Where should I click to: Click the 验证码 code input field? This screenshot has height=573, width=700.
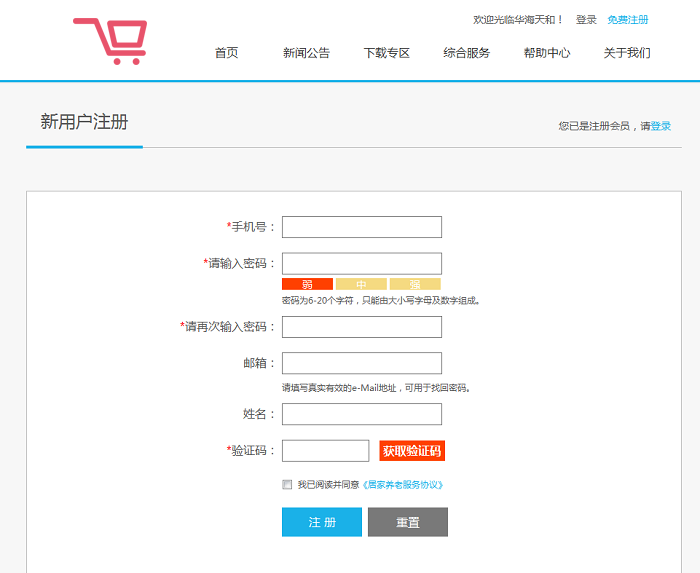pyautogui.click(x=326, y=451)
